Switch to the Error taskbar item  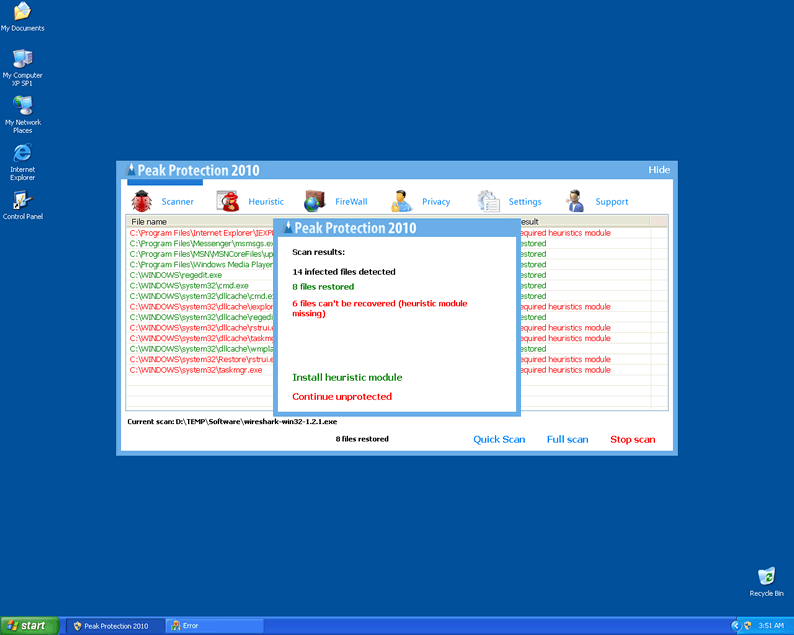pyautogui.click(x=215, y=626)
